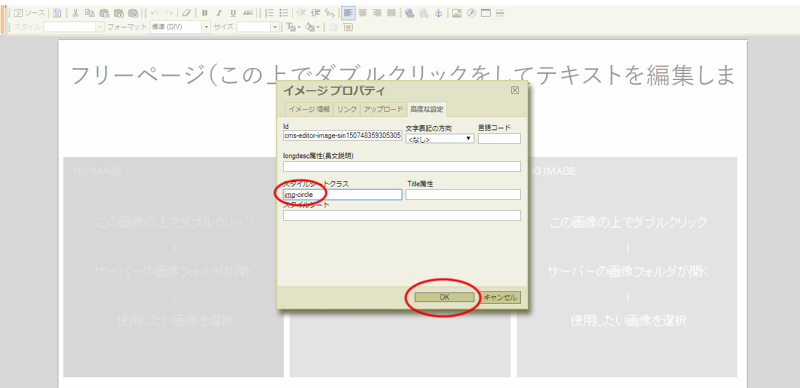Click the insert table icon
The width and height of the screenshot is (800, 388).
pos(486,13)
